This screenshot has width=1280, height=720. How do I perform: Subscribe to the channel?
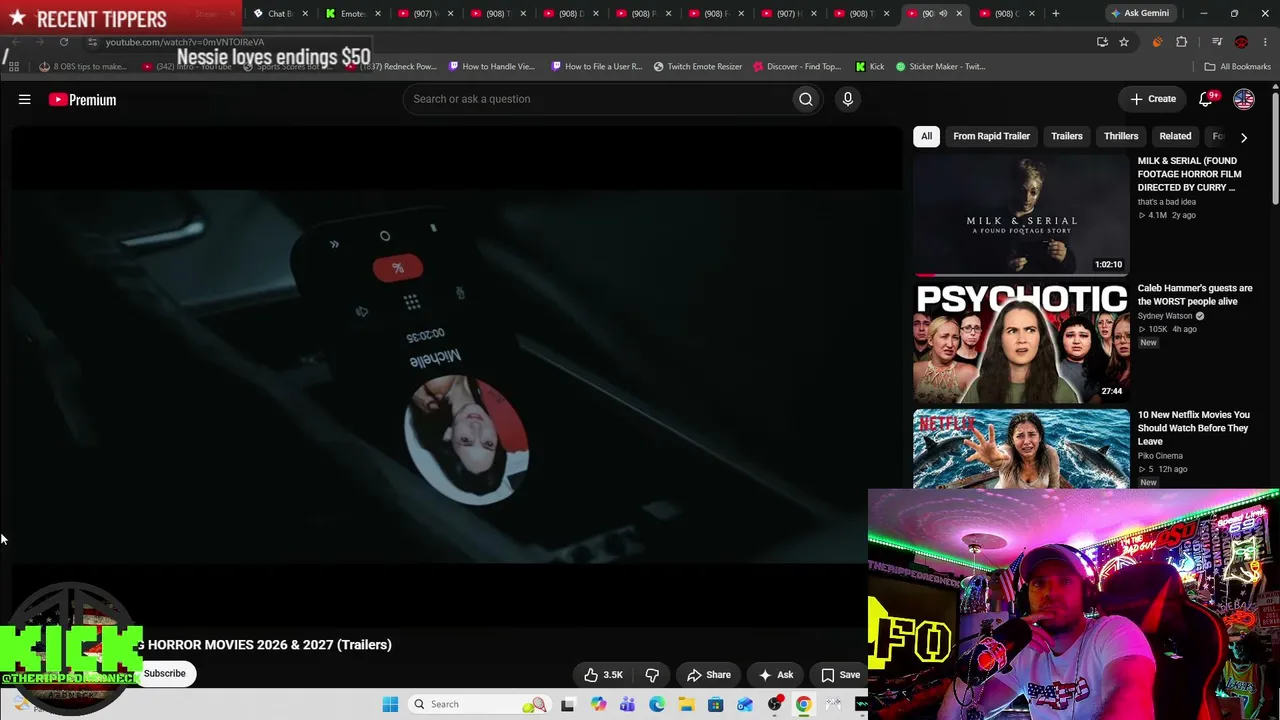coord(165,674)
